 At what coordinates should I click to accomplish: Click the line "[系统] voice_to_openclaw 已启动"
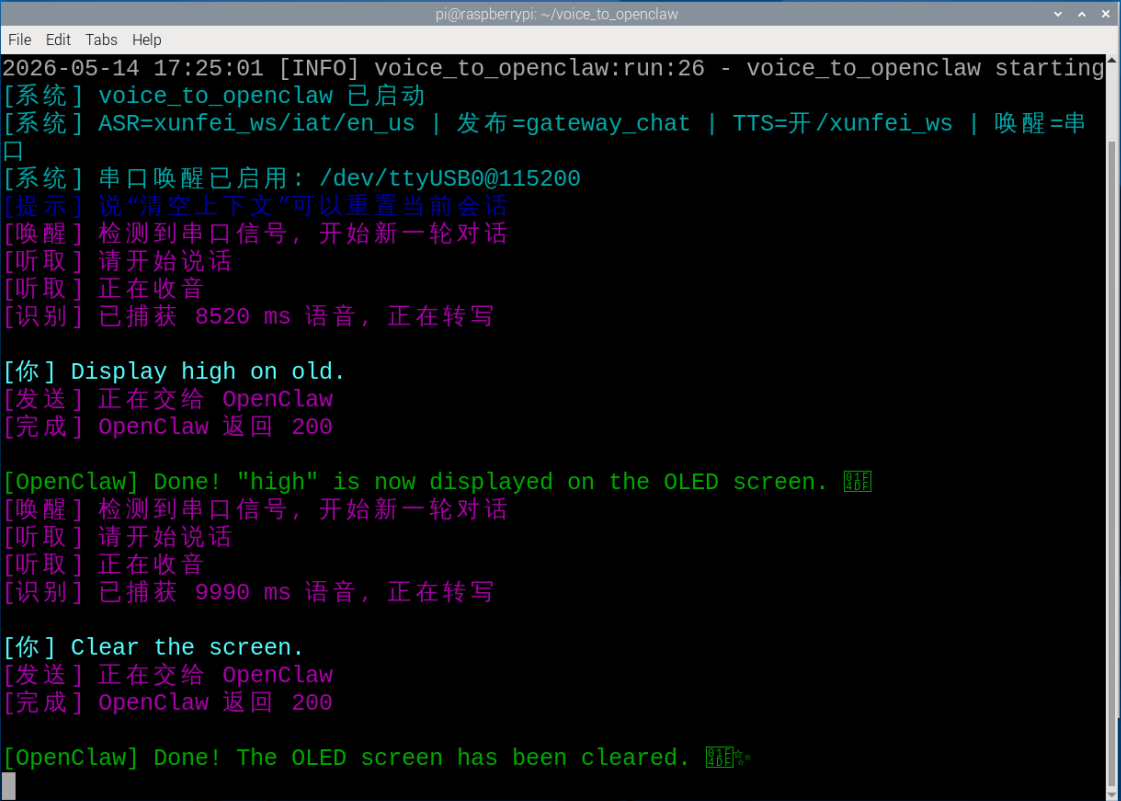tap(214, 96)
